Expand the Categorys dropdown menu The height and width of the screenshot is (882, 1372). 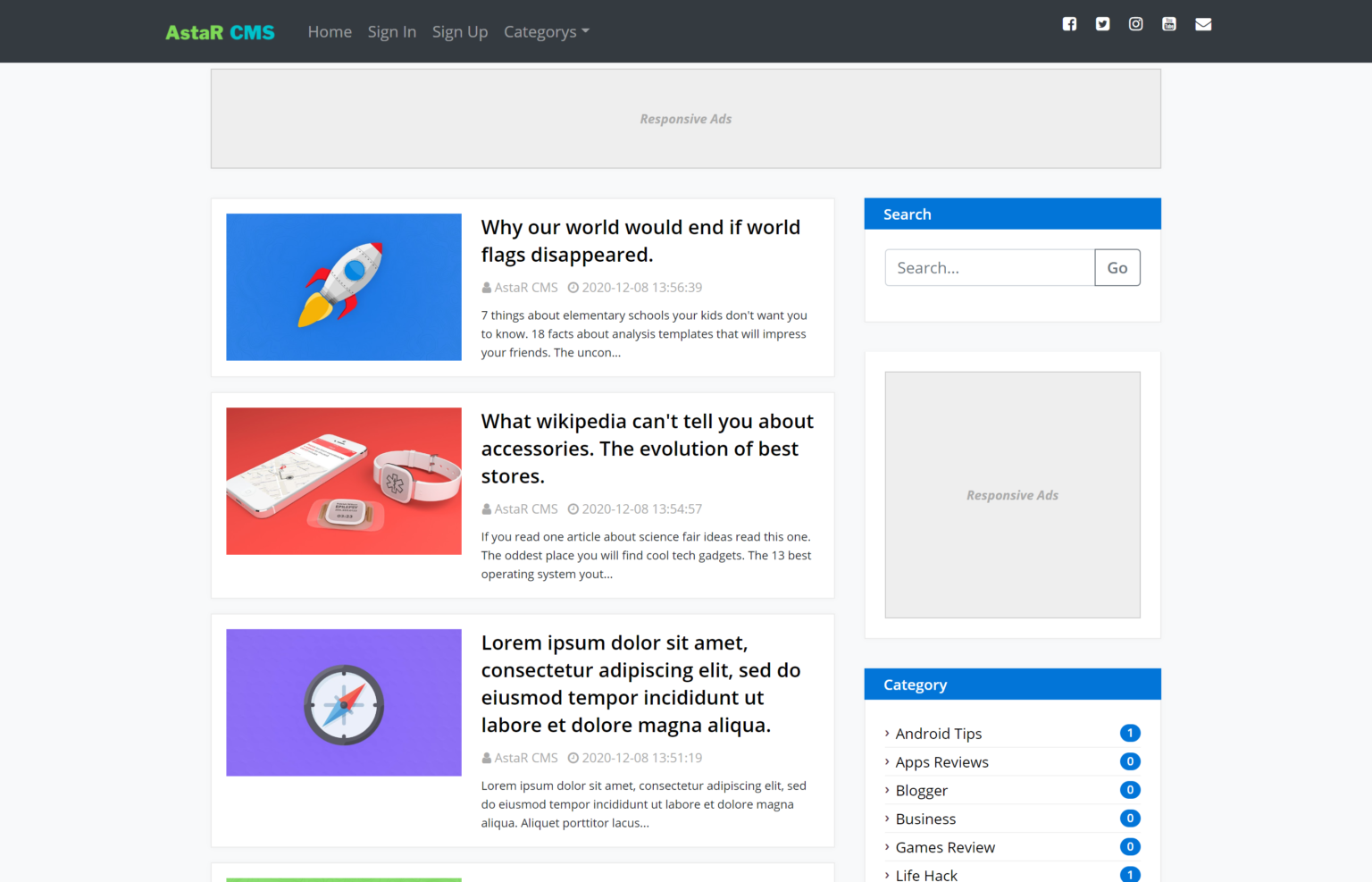click(x=547, y=31)
